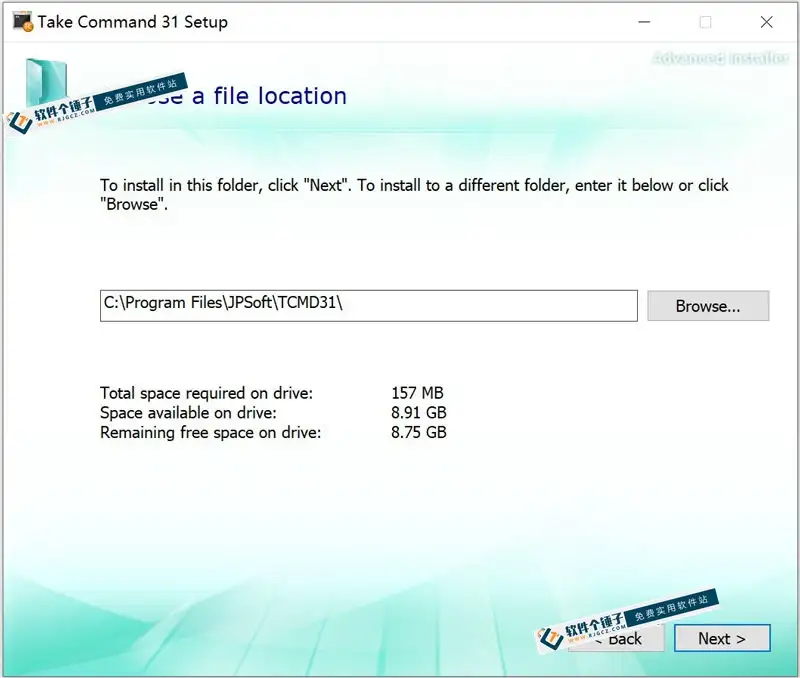This screenshot has width=800, height=678.
Task: Click the teal folder icon in header
Action: pos(46,82)
